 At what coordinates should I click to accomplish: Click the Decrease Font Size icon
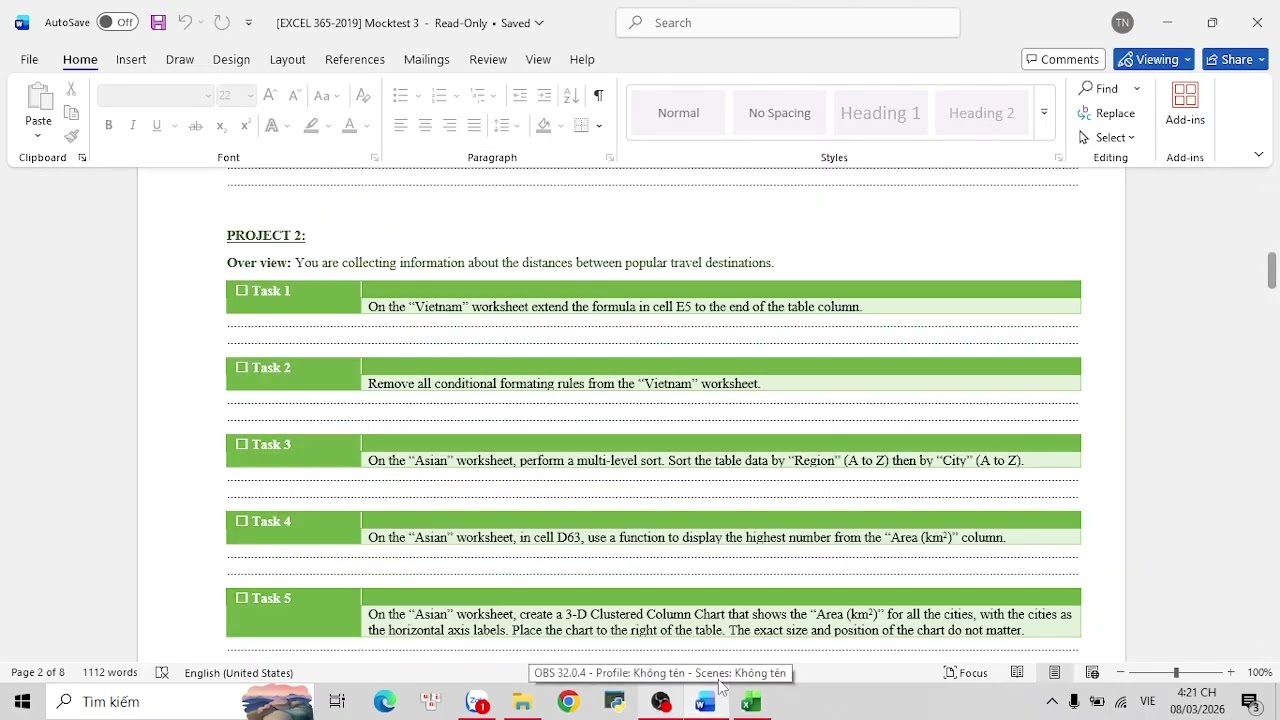(294, 95)
